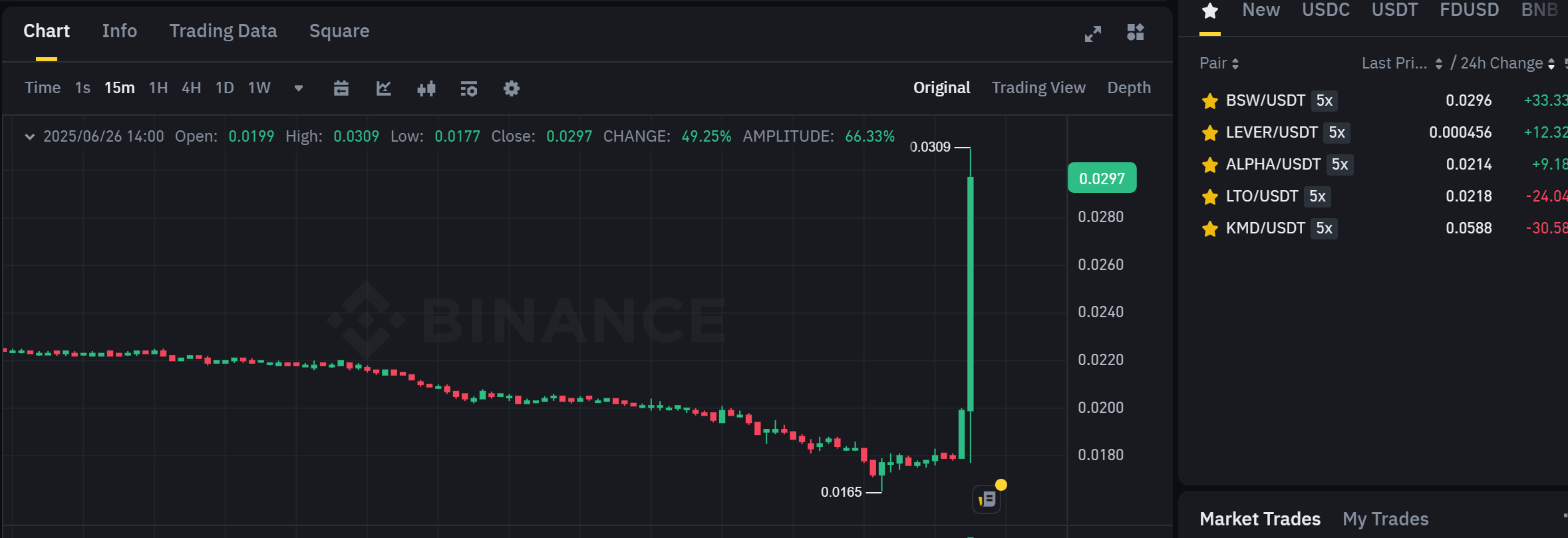Viewport: 1568px width, 538px height.
Task: Sort pairs by Last Price
Action: coord(1402,63)
